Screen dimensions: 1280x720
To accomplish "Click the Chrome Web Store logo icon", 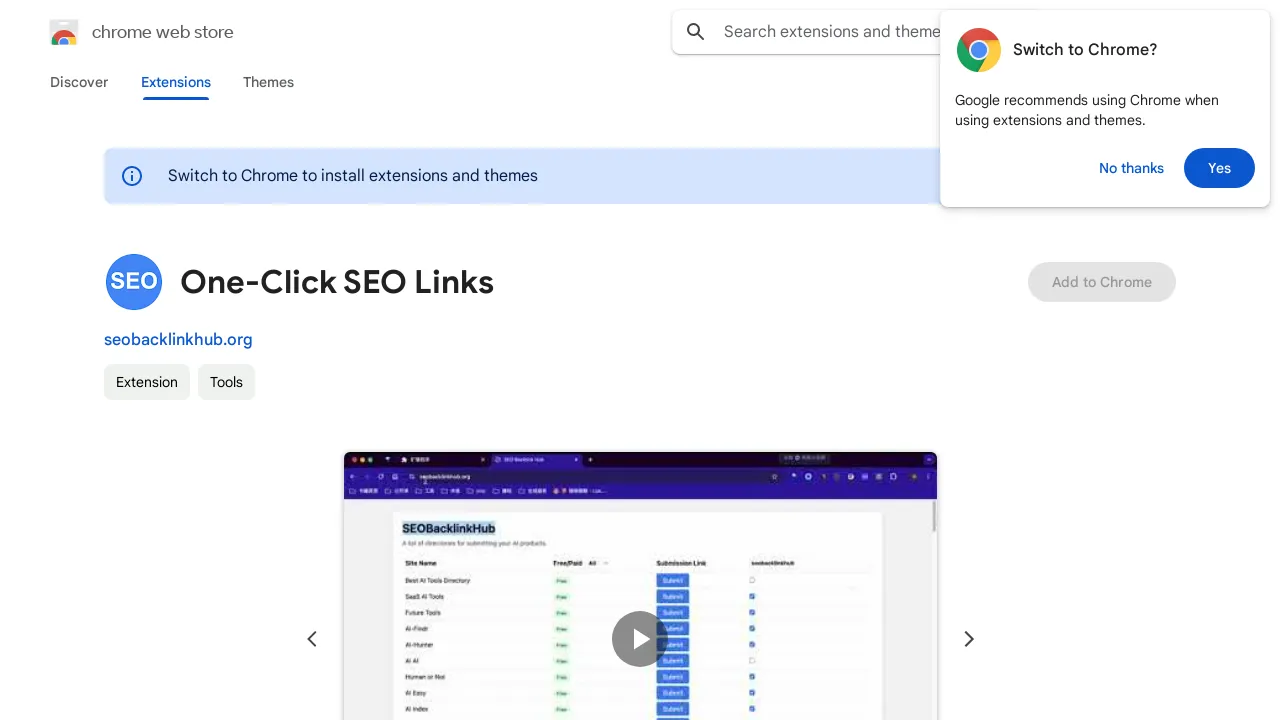I will coord(64,32).
